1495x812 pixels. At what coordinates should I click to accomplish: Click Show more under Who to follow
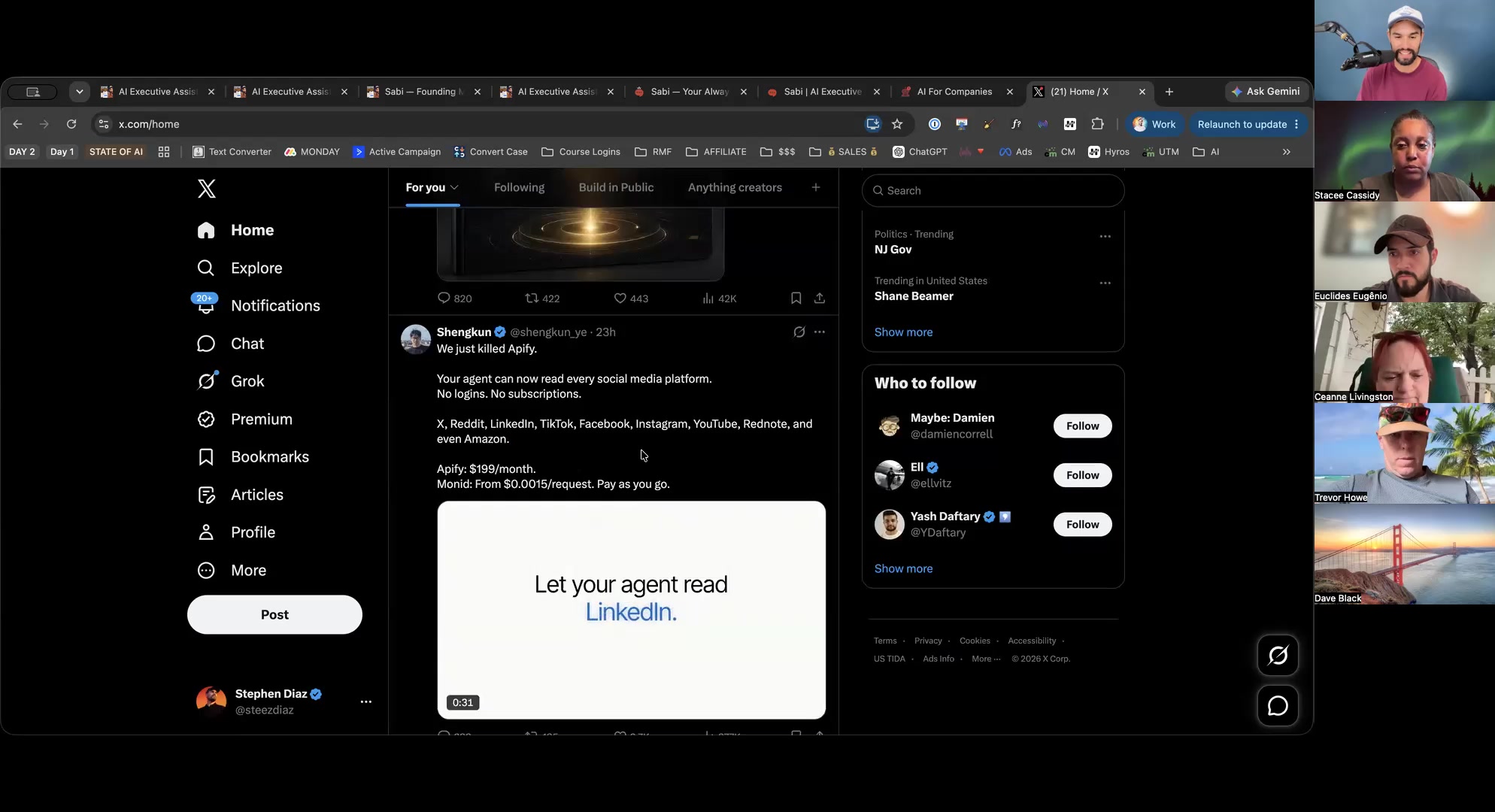pos(903,569)
